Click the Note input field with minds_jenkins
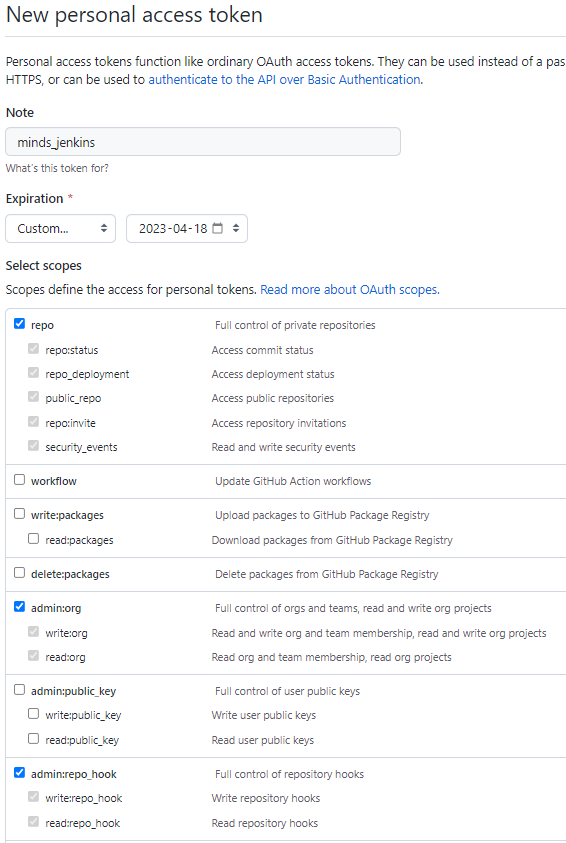Viewport: 566px width, 843px height. tap(203, 142)
